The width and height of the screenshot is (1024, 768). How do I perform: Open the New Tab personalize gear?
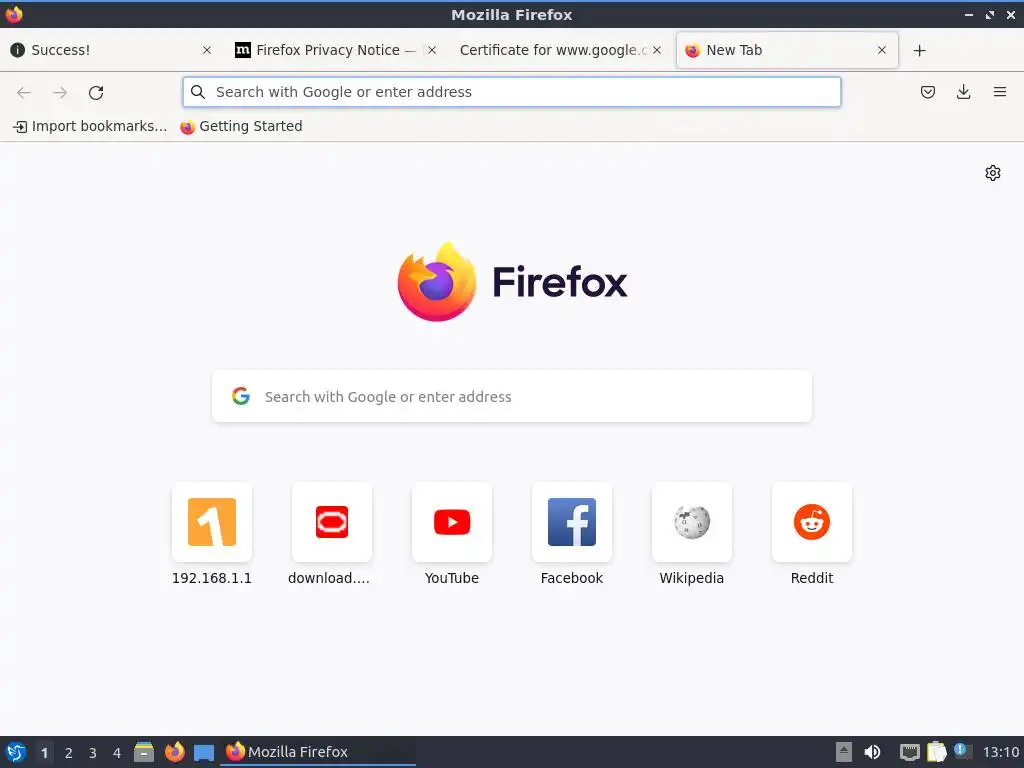(993, 173)
